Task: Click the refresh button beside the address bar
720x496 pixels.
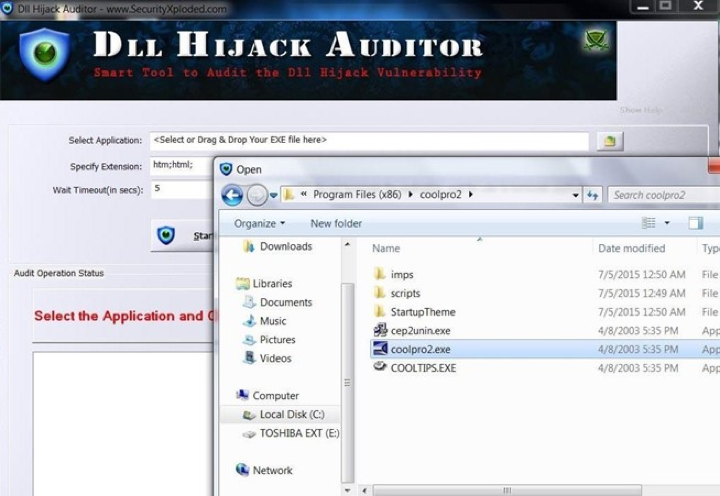Action: tap(592, 195)
